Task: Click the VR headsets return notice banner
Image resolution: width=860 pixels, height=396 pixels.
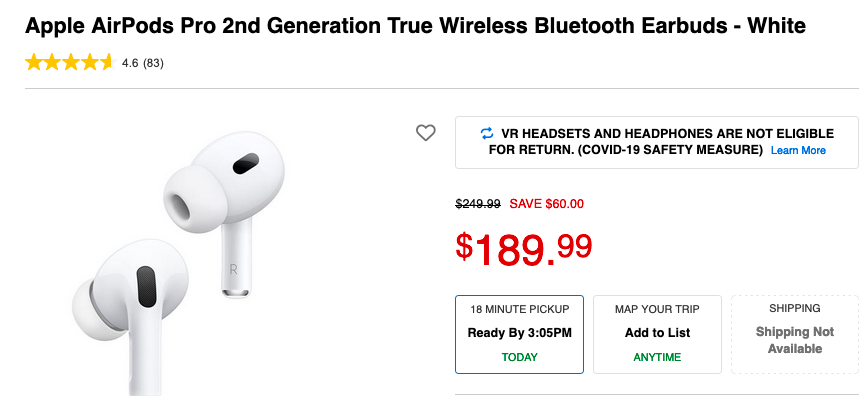Action: [x=657, y=142]
